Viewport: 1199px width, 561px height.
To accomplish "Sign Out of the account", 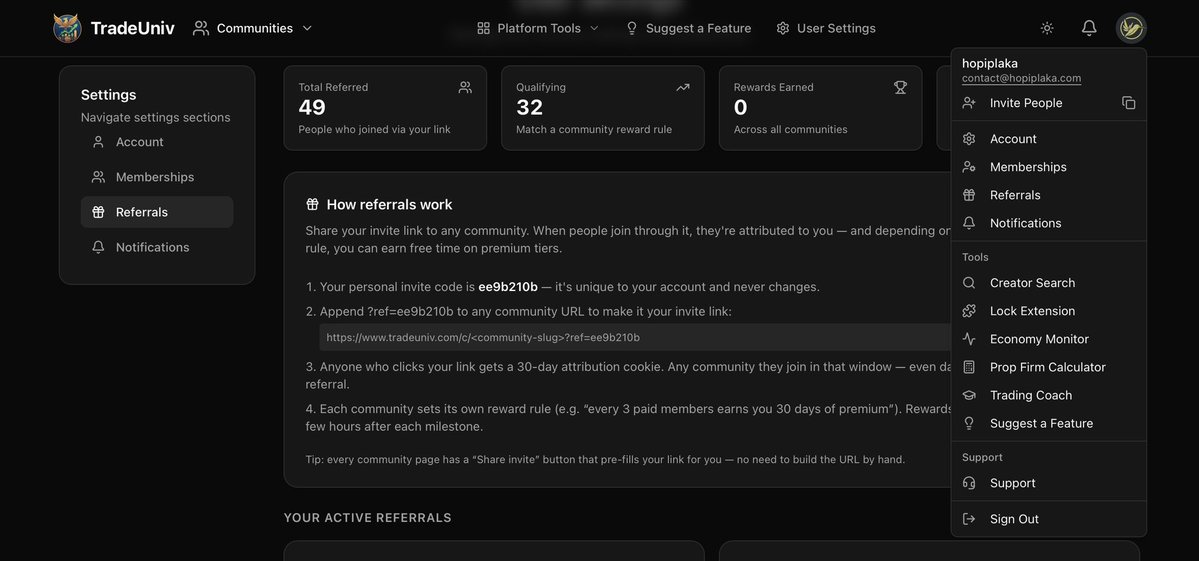I will 1048,519.
